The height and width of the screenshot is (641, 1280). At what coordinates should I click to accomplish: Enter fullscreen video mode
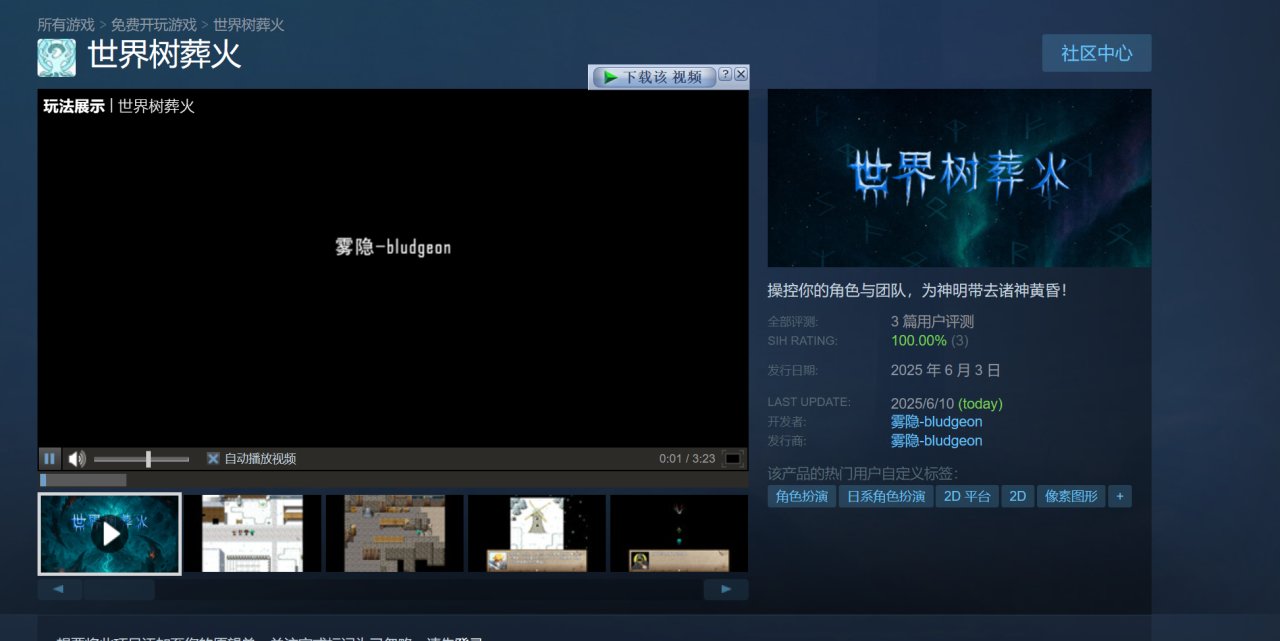(x=733, y=459)
